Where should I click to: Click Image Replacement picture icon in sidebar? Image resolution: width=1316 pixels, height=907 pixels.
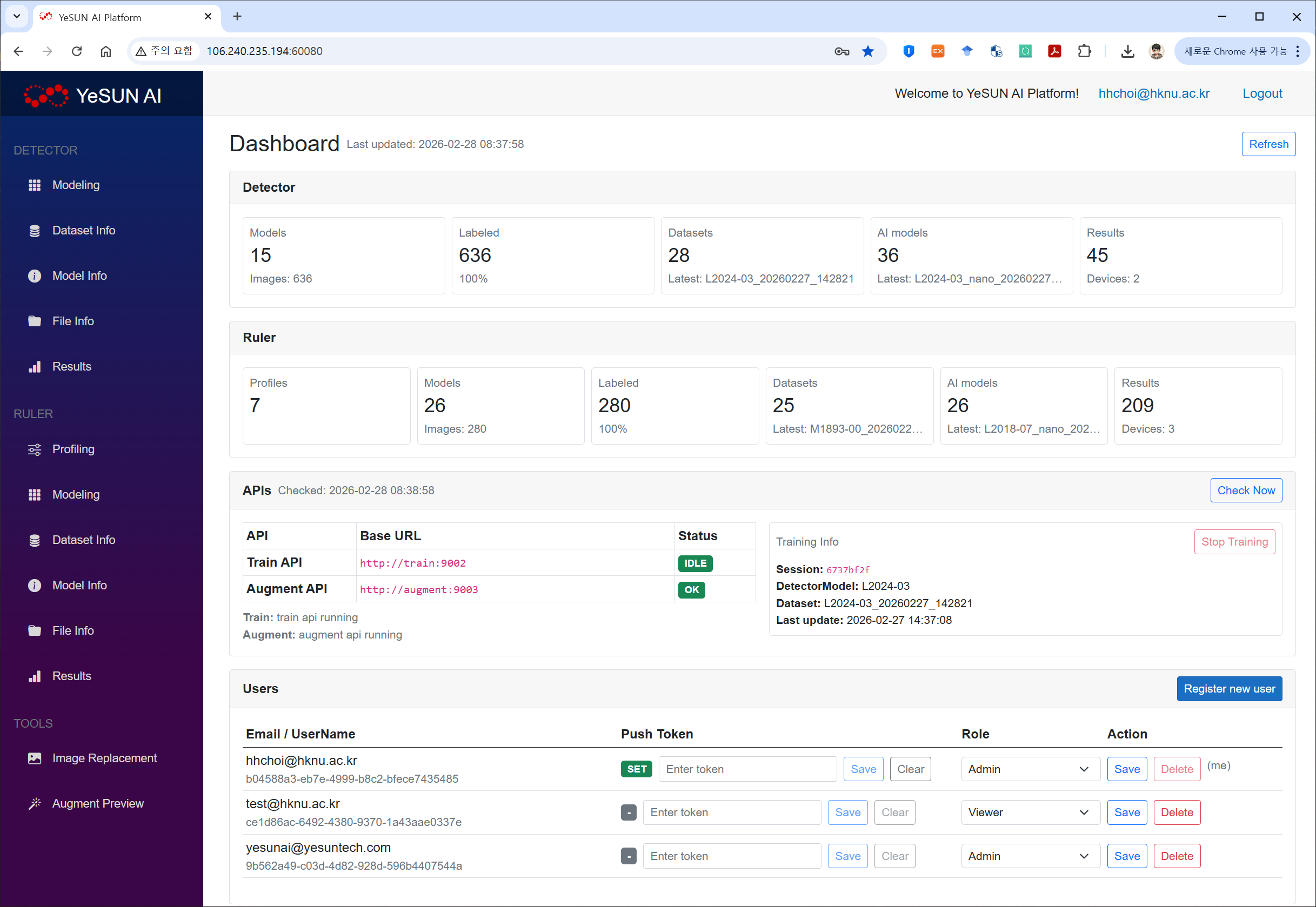35,758
